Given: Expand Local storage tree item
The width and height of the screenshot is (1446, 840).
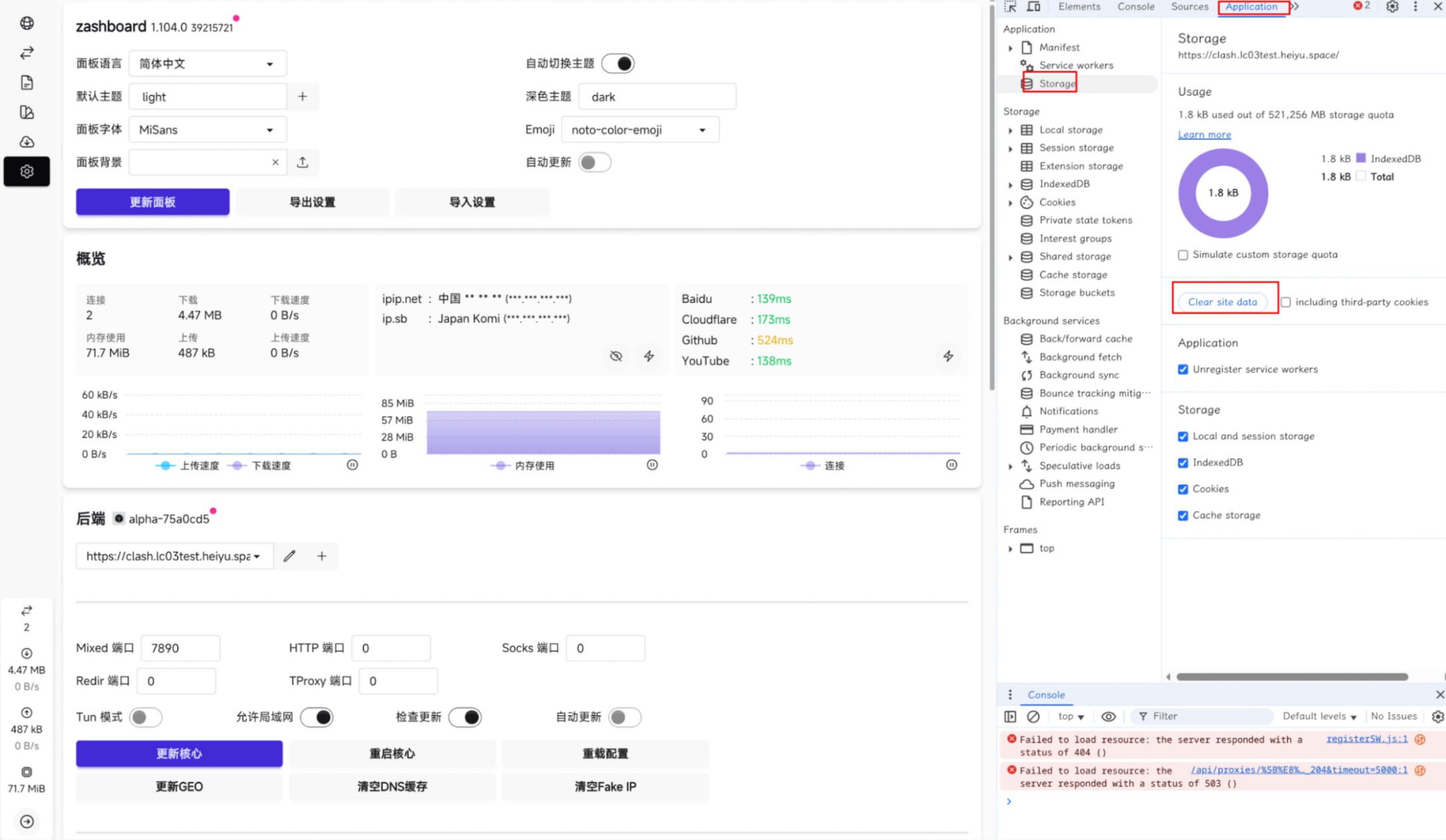Looking at the screenshot, I should pyautogui.click(x=1010, y=130).
